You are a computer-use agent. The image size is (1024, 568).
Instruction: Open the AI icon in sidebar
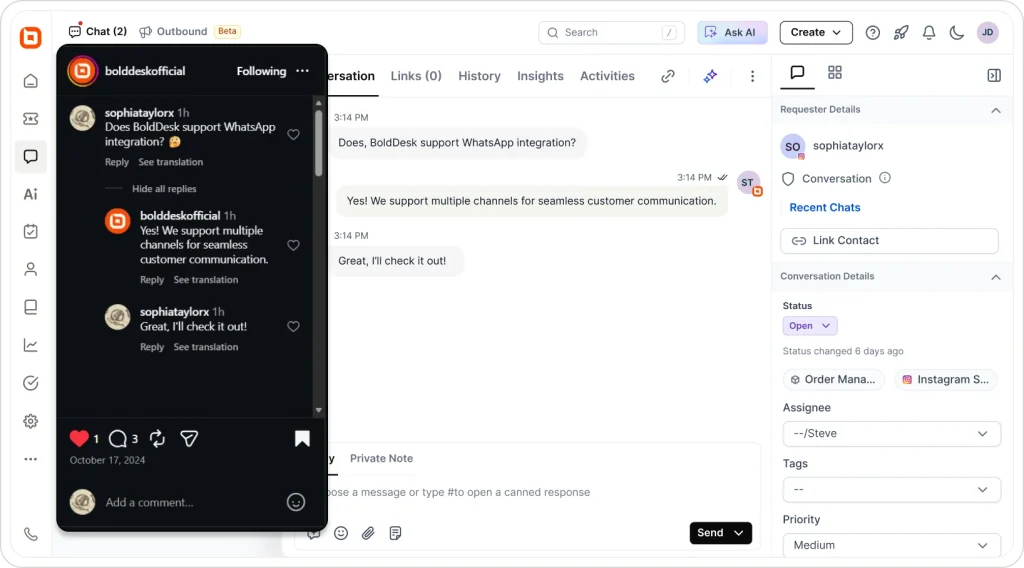point(31,194)
